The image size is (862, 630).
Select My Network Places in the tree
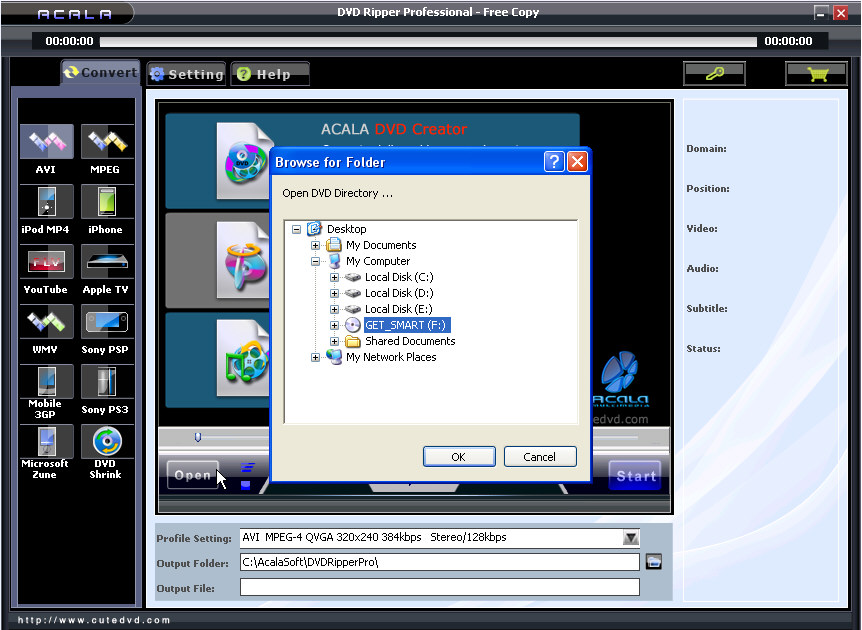[391, 357]
